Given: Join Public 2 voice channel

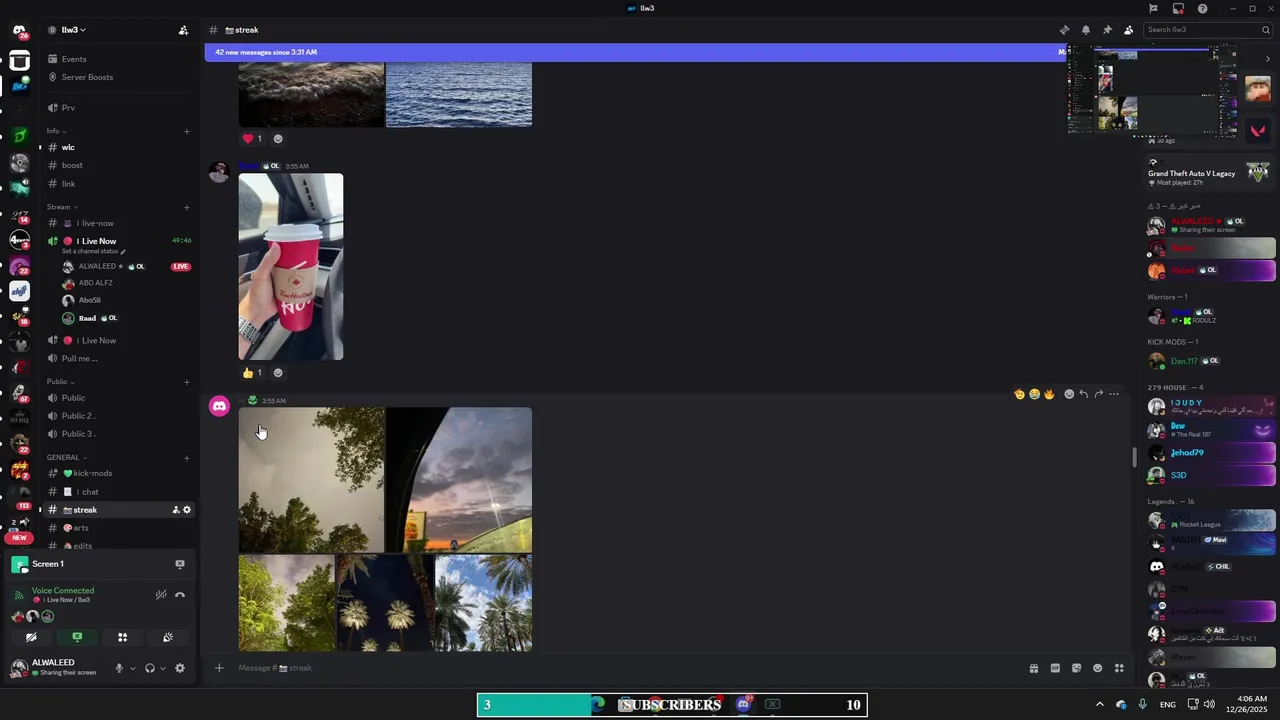Looking at the screenshot, I should pos(78,416).
